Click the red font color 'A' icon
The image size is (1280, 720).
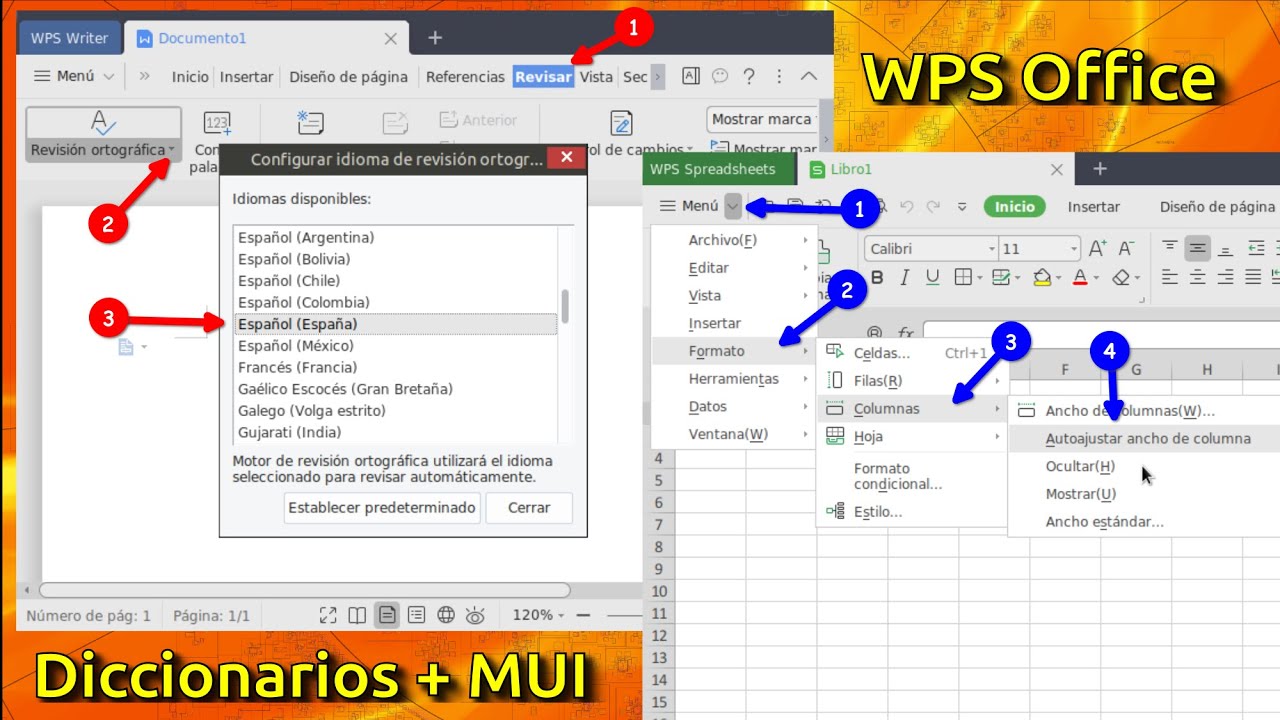[x=1080, y=277]
